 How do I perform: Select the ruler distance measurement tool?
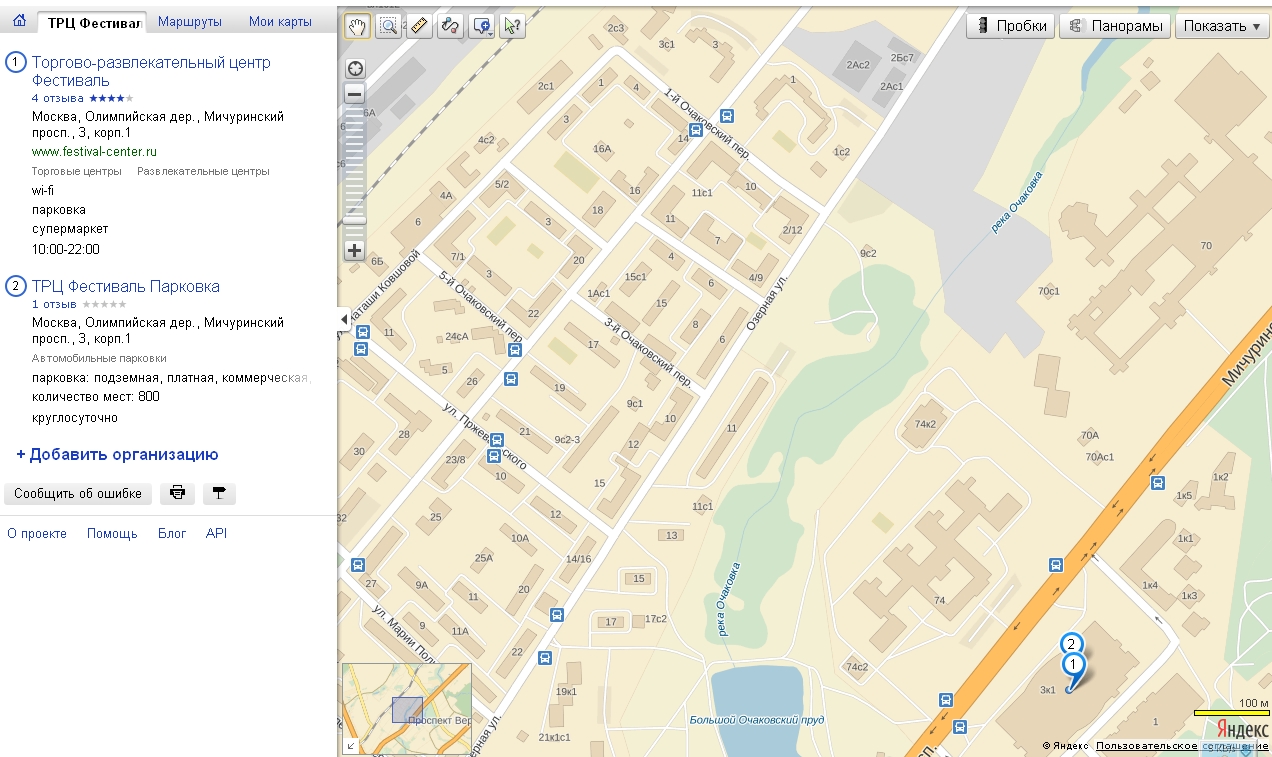[420, 27]
